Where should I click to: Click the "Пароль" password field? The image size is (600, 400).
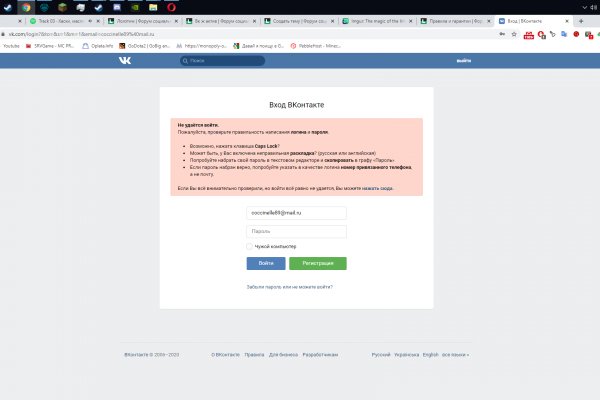click(x=296, y=231)
